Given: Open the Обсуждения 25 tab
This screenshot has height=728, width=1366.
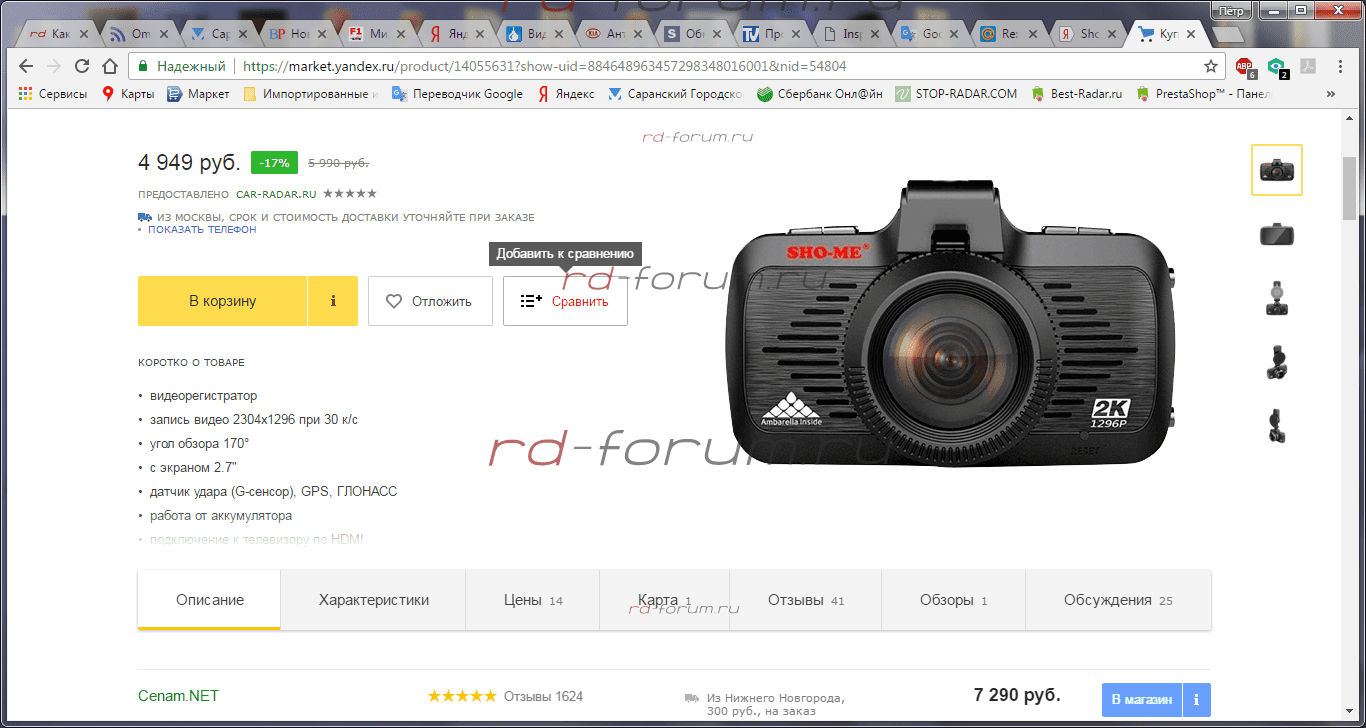Looking at the screenshot, I should pyautogui.click(x=1118, y=600).
